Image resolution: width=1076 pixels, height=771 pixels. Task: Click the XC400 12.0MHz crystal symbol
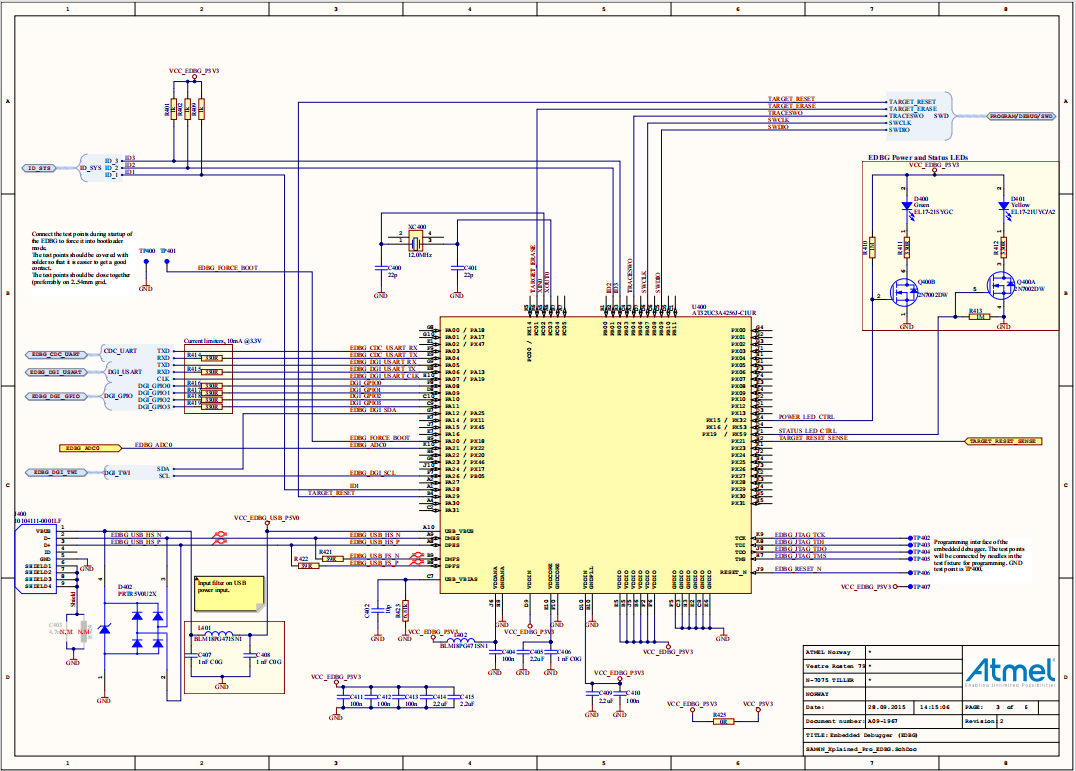pos(415,241)
